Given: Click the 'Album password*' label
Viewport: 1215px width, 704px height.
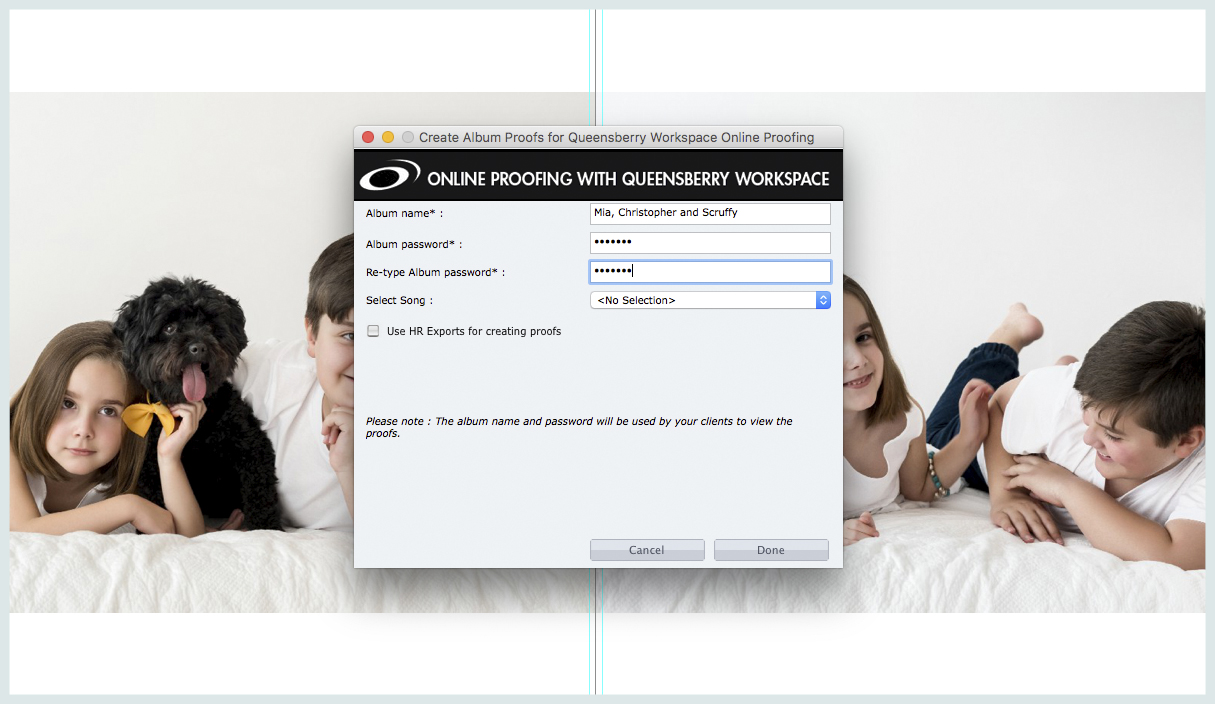Looking at the screenshot, I should pyautogui.click(x=414, y=244).
